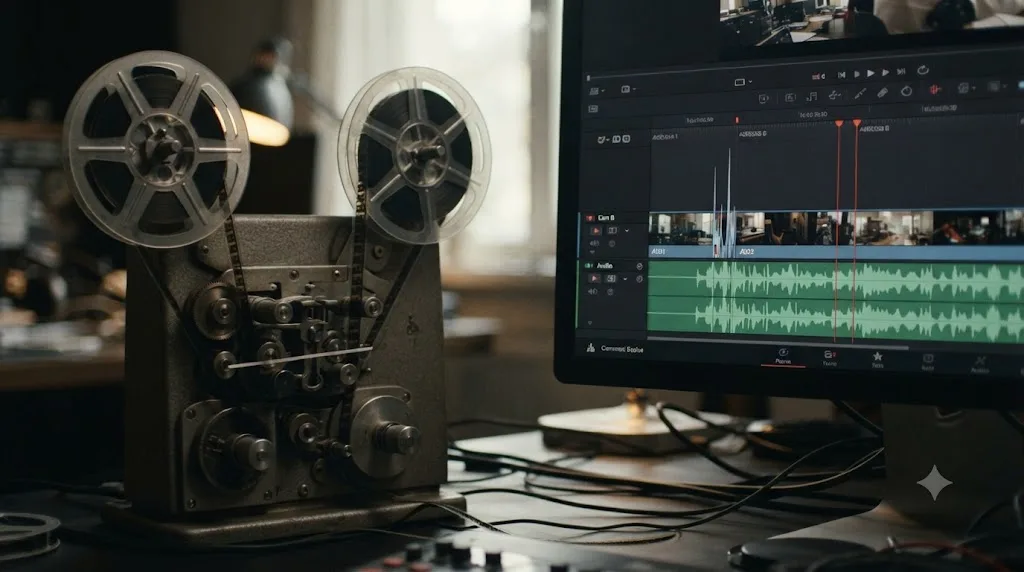Viewport: 1024px width, 572px height.
Task: Toggle the red enable button on the Audio track
Action: [x=594, y=279]
